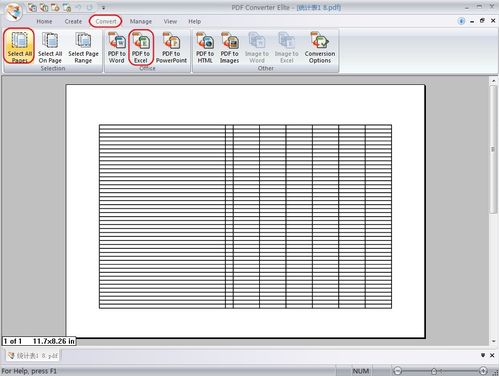Click the zoom out minus button
This screenshot has height=376, width=499.
tap(397, 371)
